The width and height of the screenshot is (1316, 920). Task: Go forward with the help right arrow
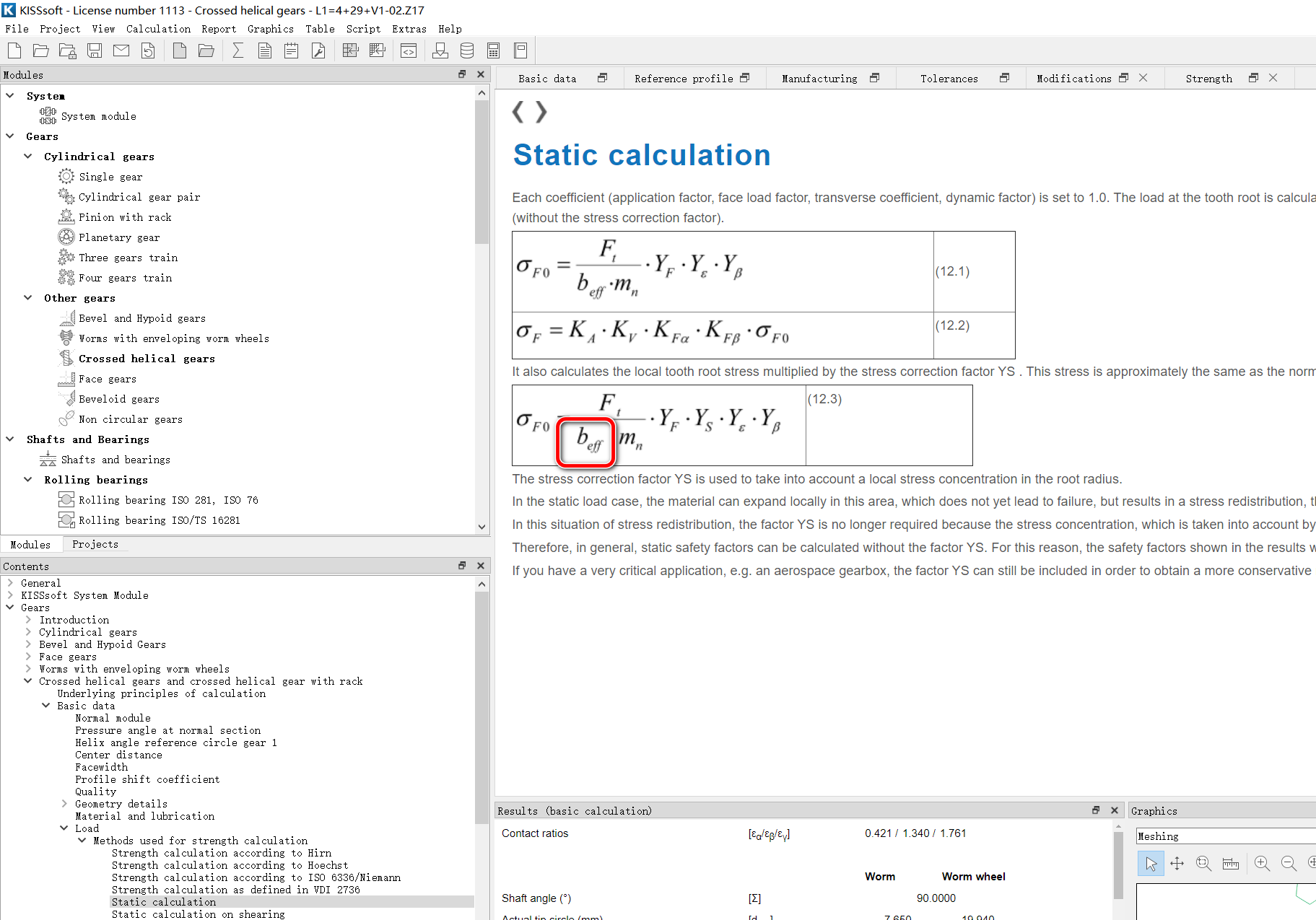(541, 112)
